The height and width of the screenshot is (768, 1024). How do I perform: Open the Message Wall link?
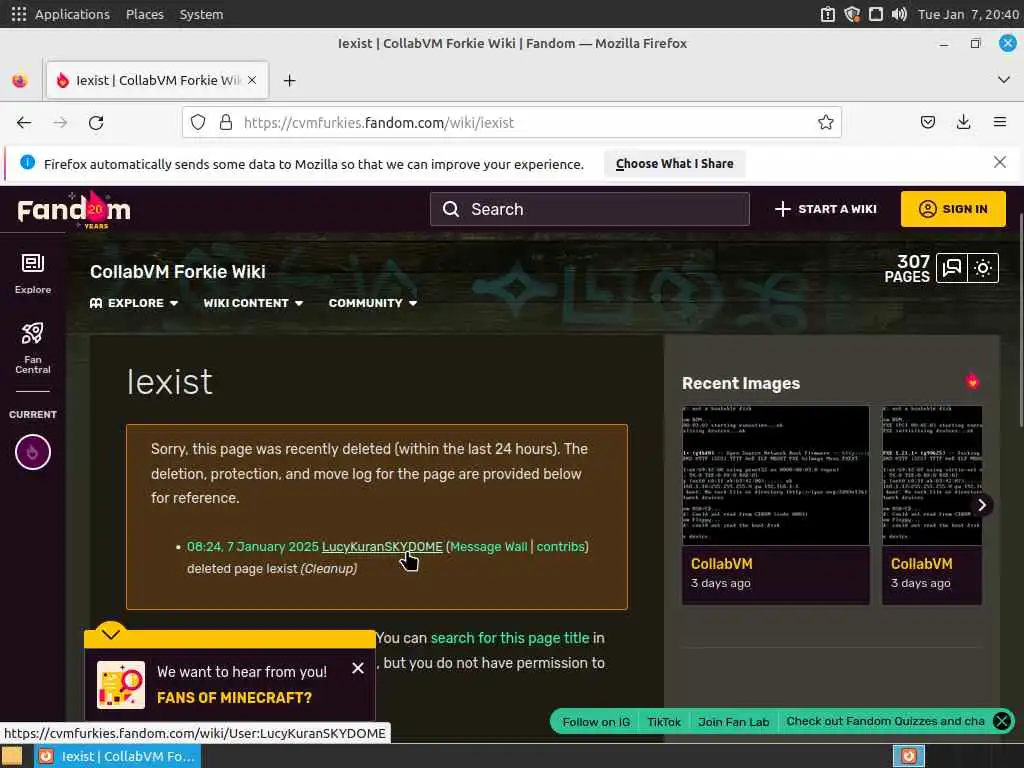coord(488,547)
